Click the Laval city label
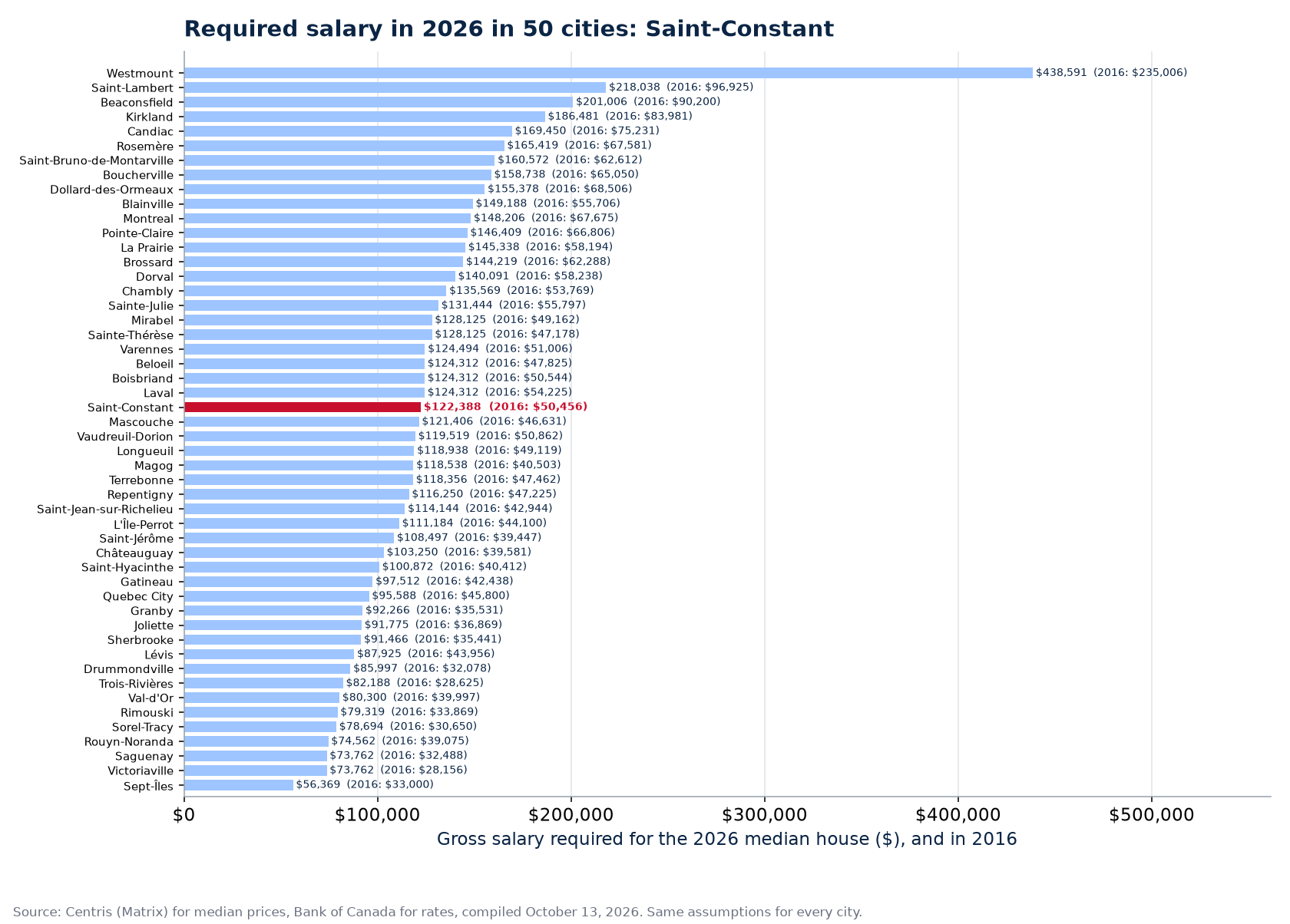 pos(160,393)
